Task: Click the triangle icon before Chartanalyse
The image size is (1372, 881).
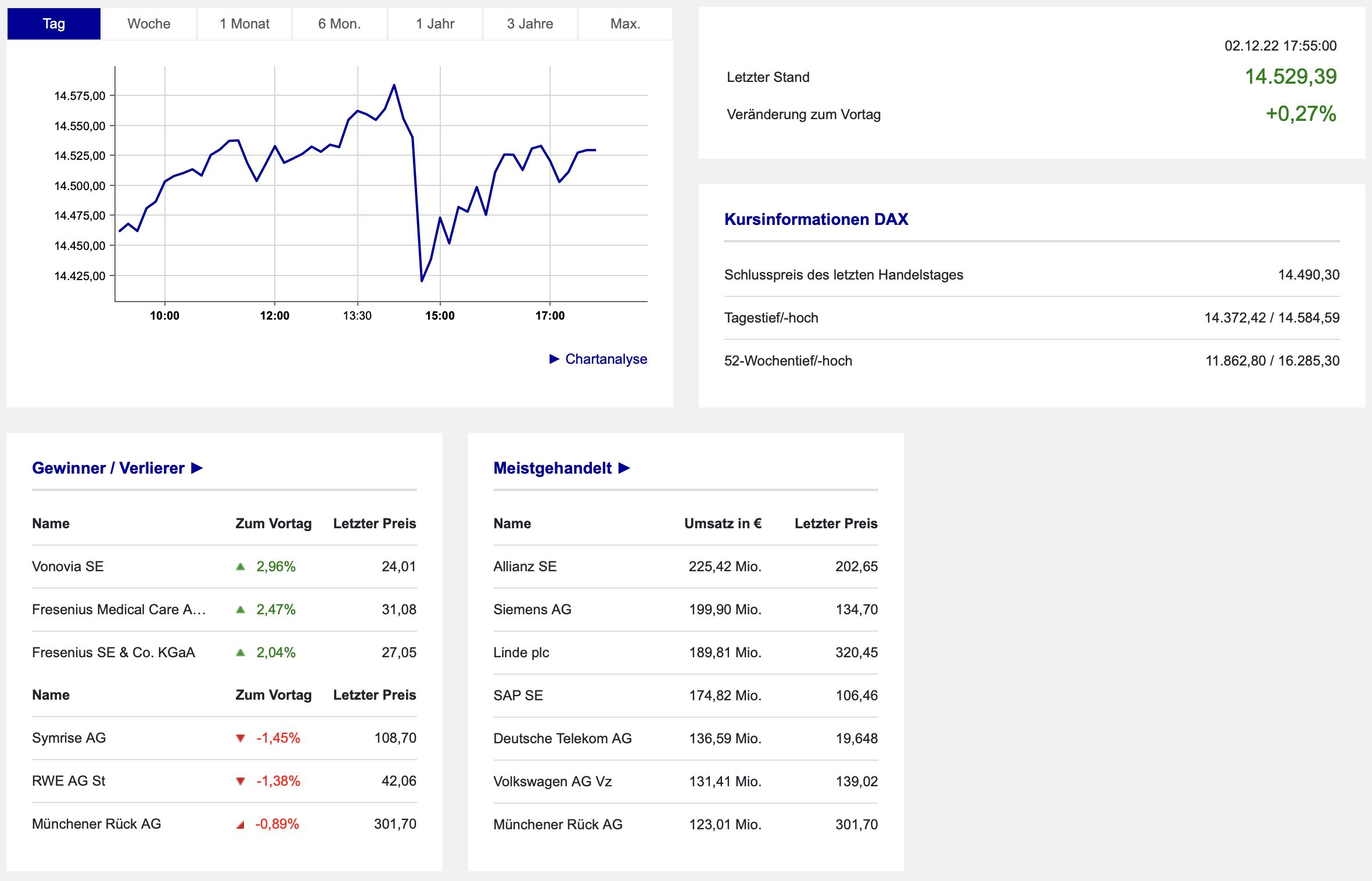Action: (x=554, y=359)
